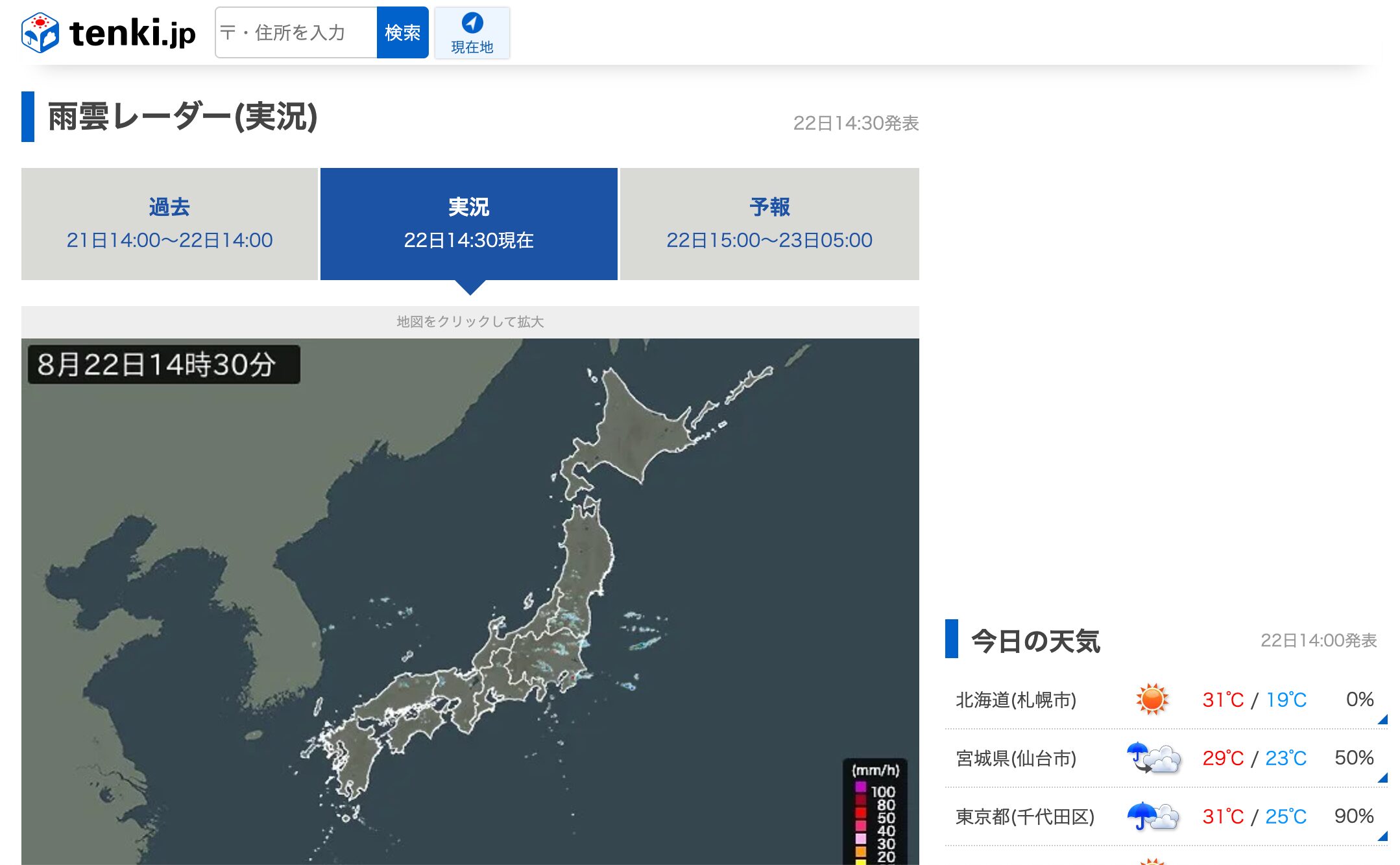This screenshot has width=1400, height=865.
Task: Switch to the 過去 past radar tab
Action: (169, 224)
